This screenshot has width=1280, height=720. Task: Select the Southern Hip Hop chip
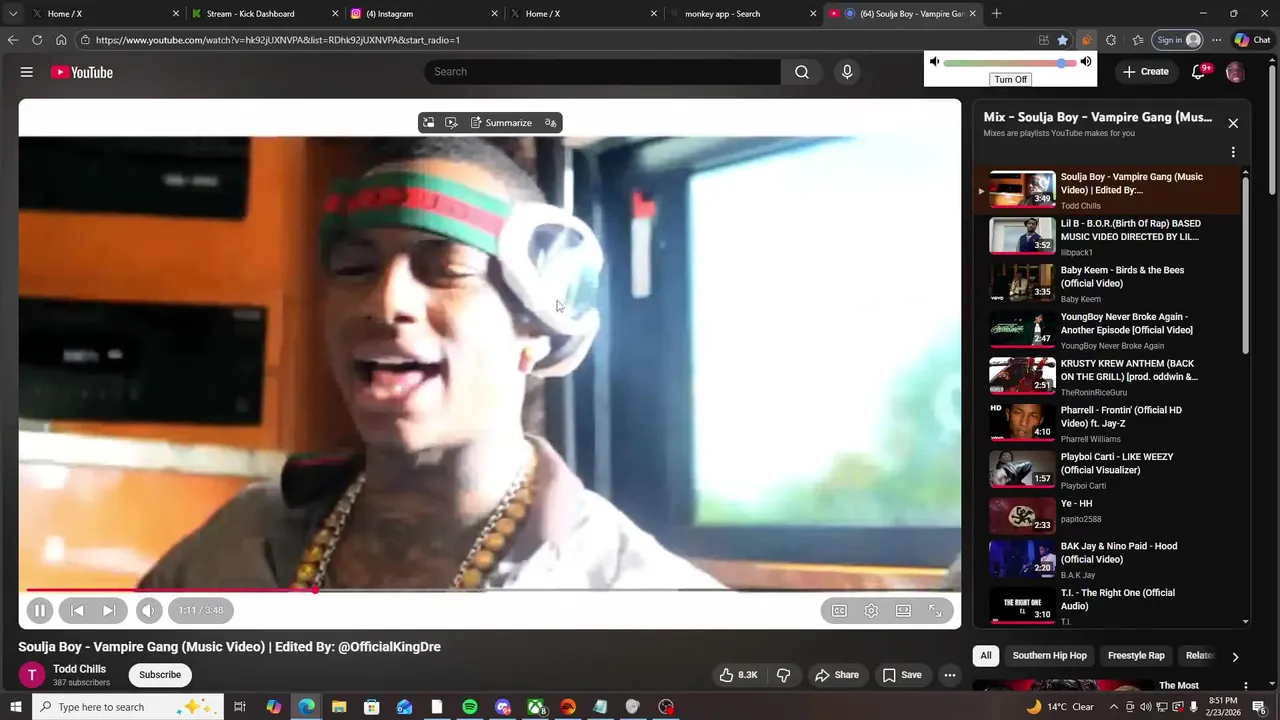click(x=1049, y=656)
